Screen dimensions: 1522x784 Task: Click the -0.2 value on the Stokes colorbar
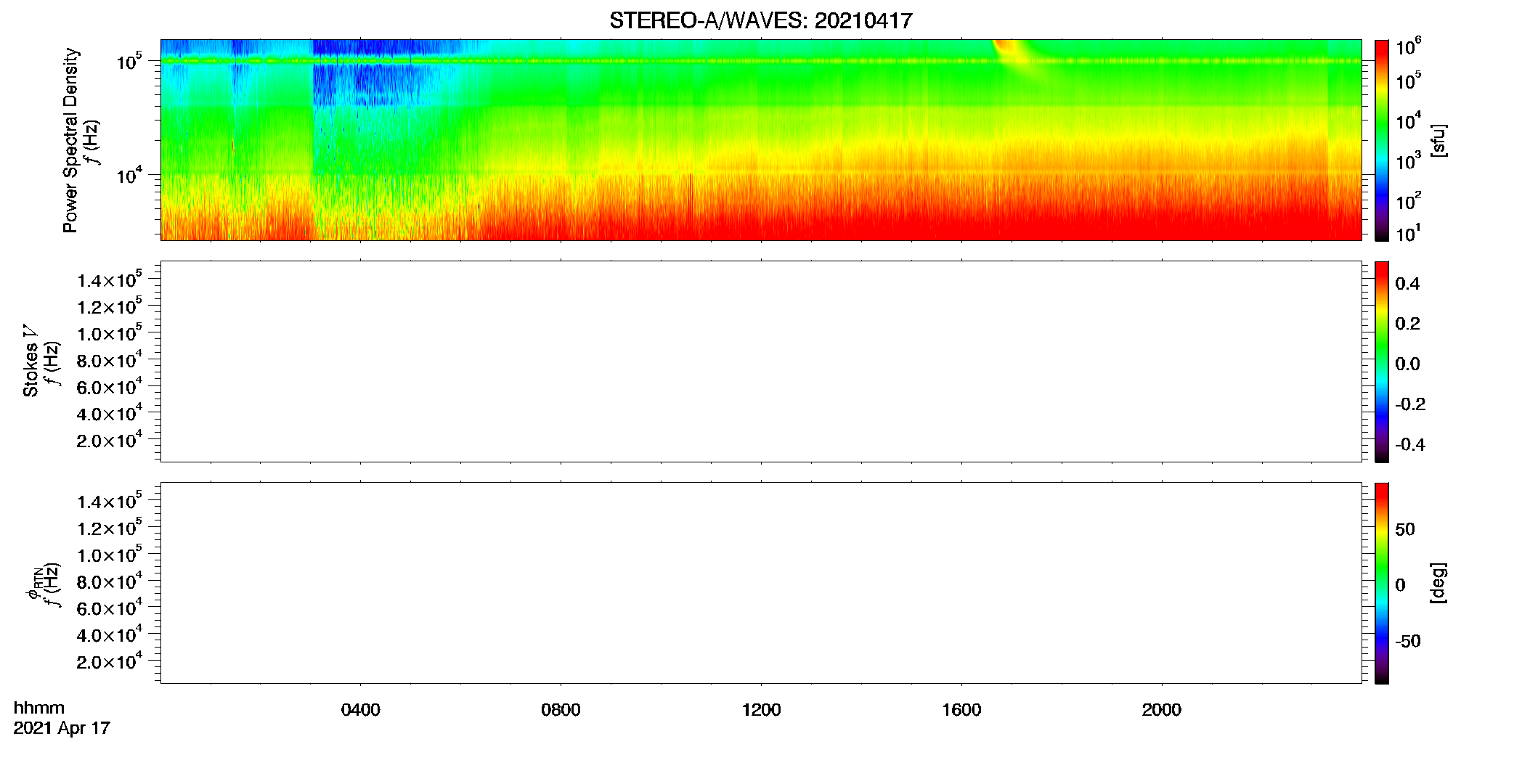pos(1410,404)
